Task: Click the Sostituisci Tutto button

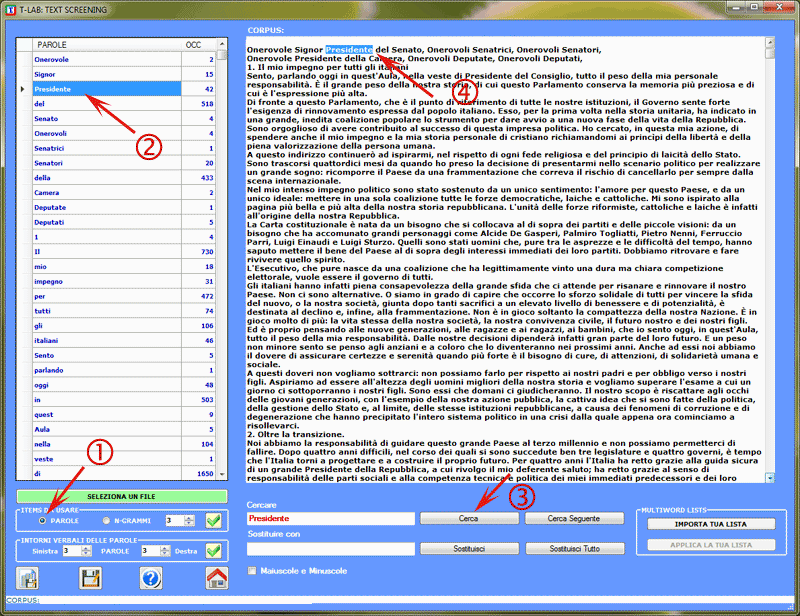Action: [574, 549]
